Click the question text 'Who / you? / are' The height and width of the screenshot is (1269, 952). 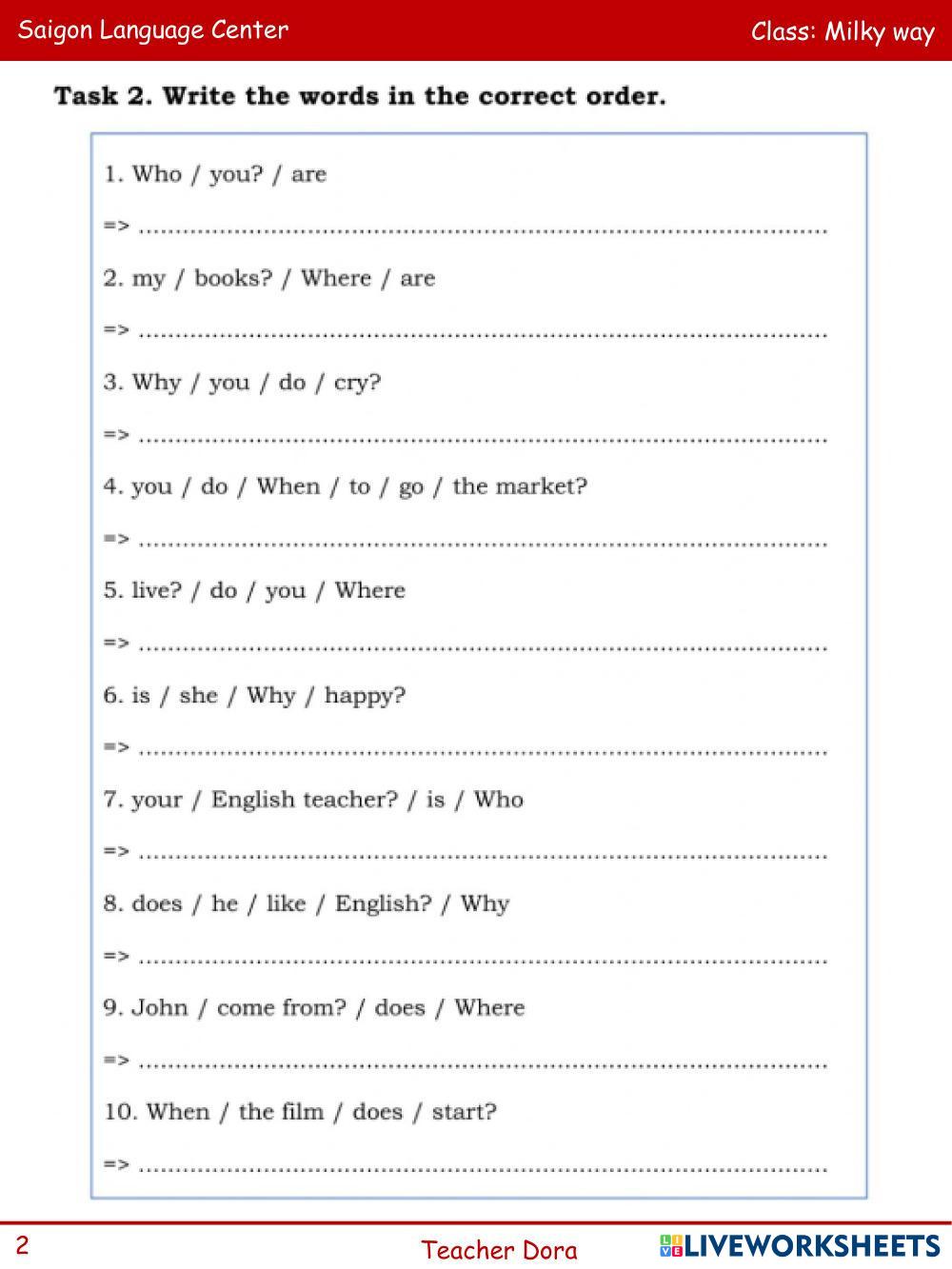[215, 174]
